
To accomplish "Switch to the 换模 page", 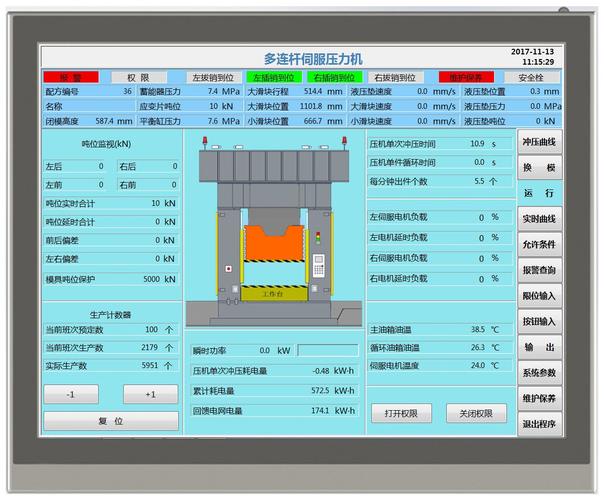I will [539, 168].
